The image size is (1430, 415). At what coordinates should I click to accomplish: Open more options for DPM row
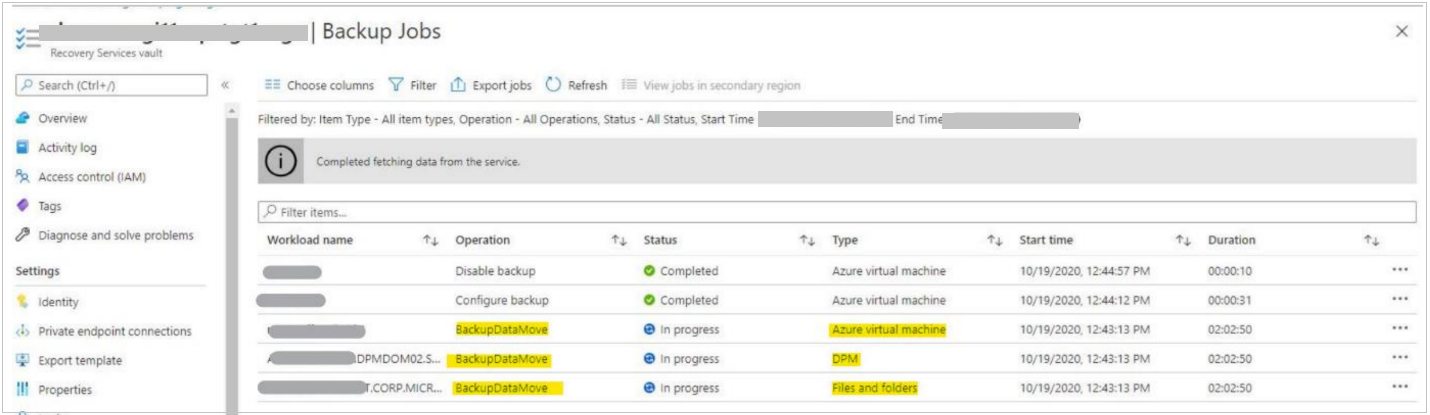pos(1400,358)
